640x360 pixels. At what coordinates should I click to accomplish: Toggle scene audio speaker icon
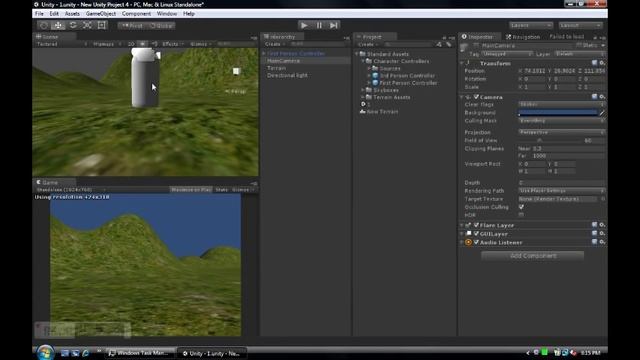pos(154,44)
